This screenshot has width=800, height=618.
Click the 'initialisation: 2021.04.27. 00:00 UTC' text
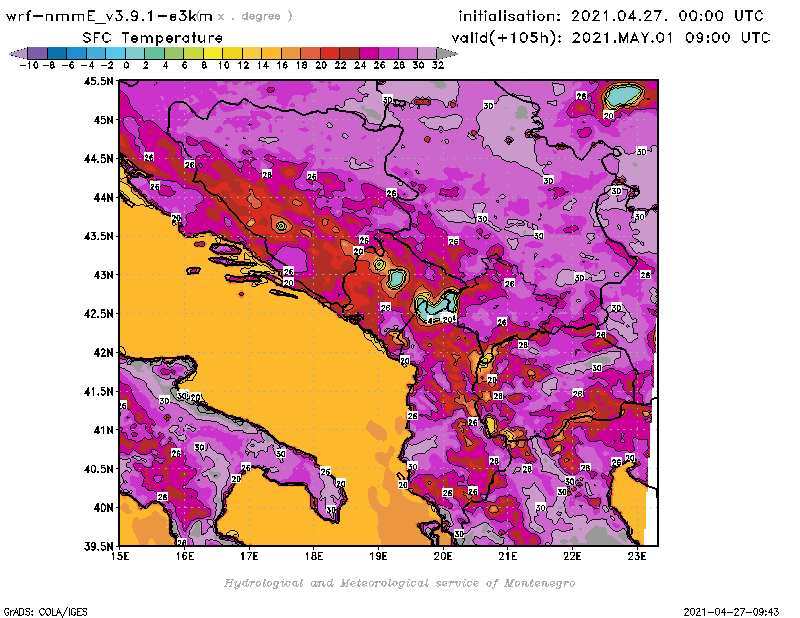pos(611,16)
